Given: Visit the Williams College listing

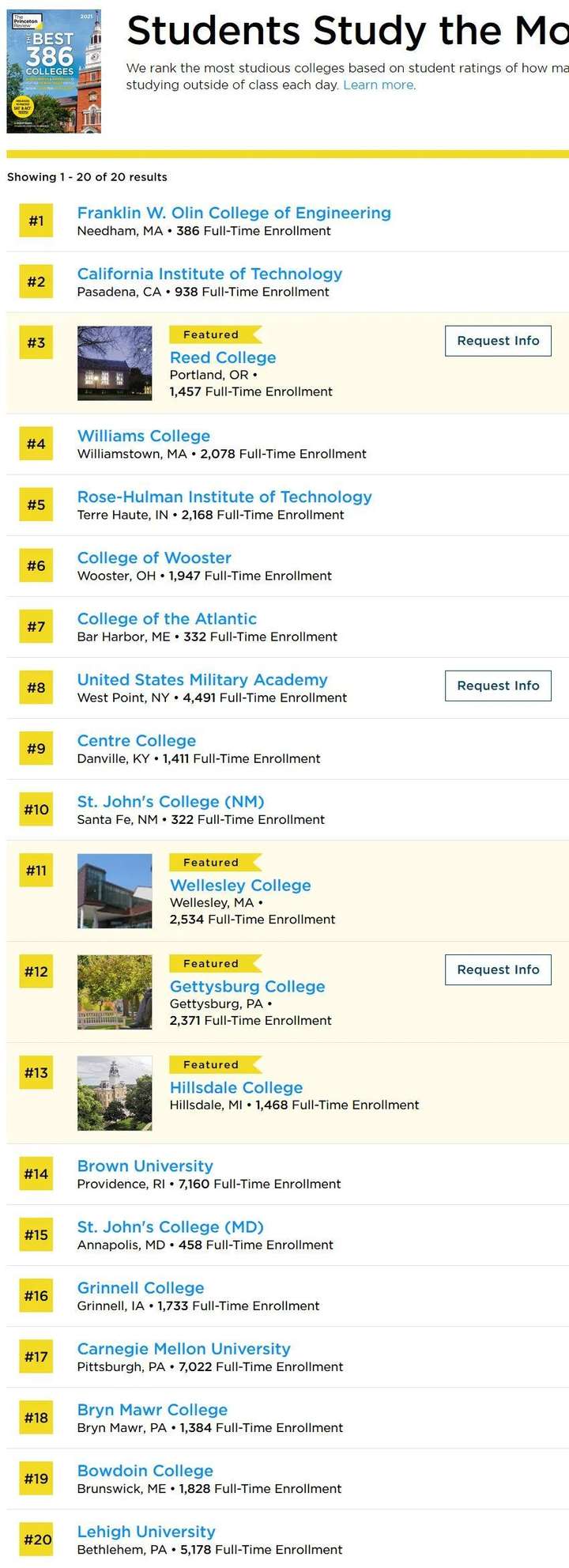Looking at the screenshot, I should 144,436.
